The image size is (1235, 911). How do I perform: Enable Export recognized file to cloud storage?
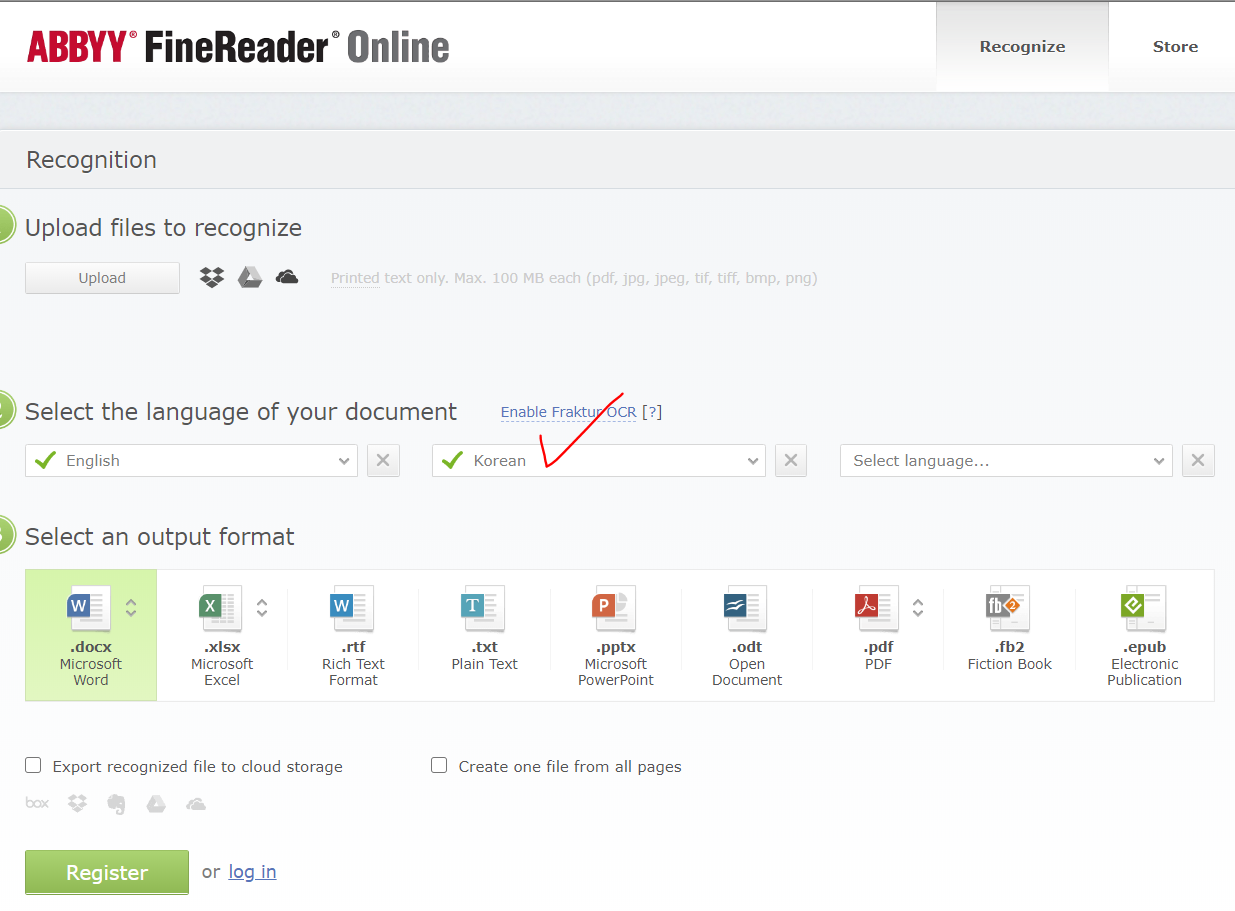click(x=33, y=765)
